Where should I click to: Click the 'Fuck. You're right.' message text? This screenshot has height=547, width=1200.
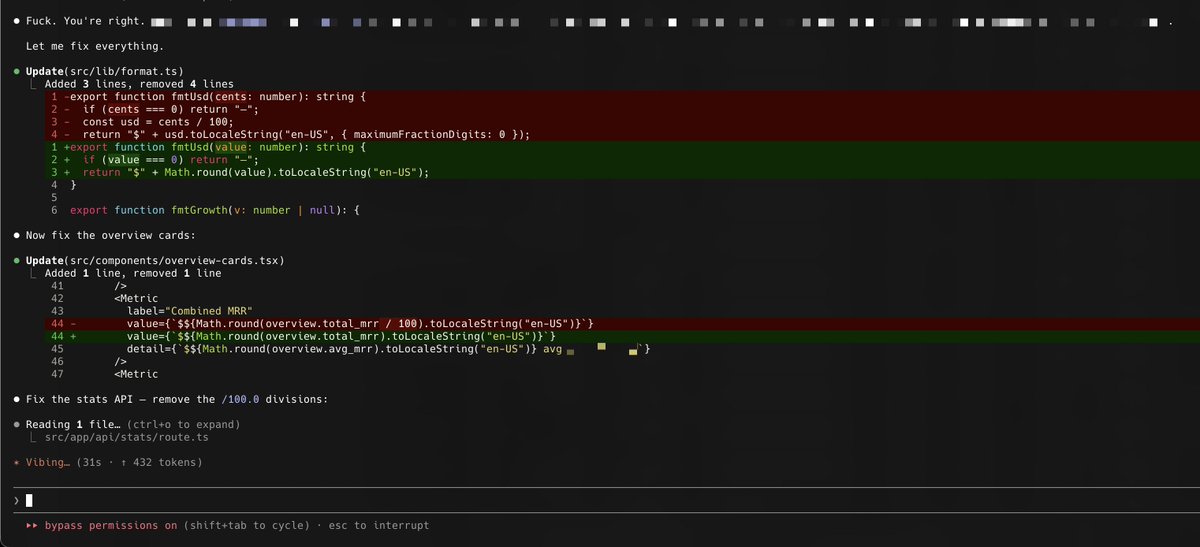pyautogui.click(x=84, y=21)
